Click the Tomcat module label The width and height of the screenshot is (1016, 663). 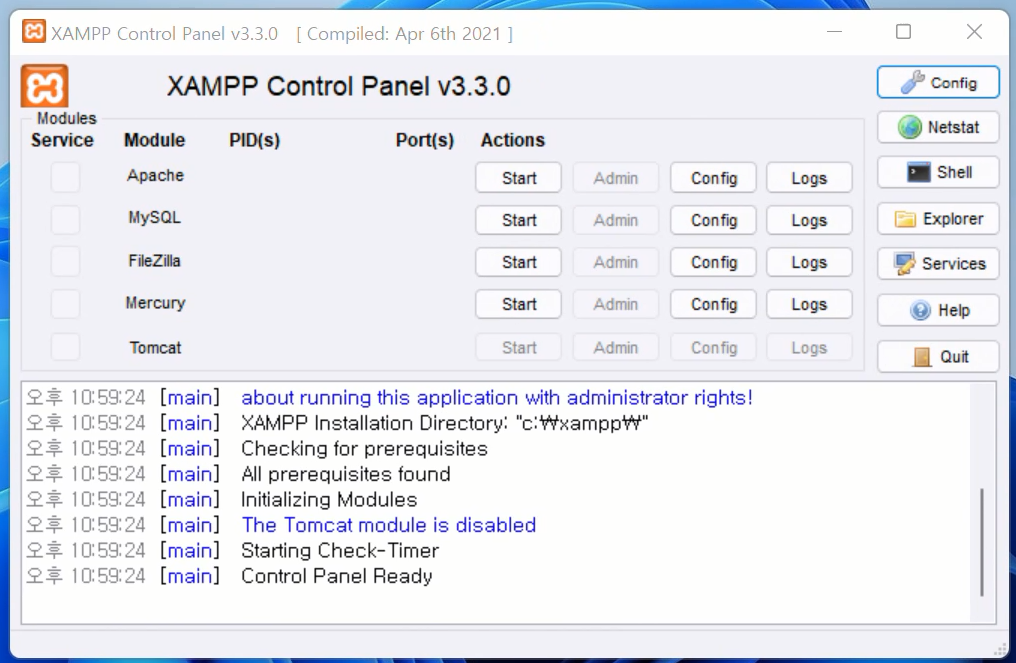[x=155, y=348]
